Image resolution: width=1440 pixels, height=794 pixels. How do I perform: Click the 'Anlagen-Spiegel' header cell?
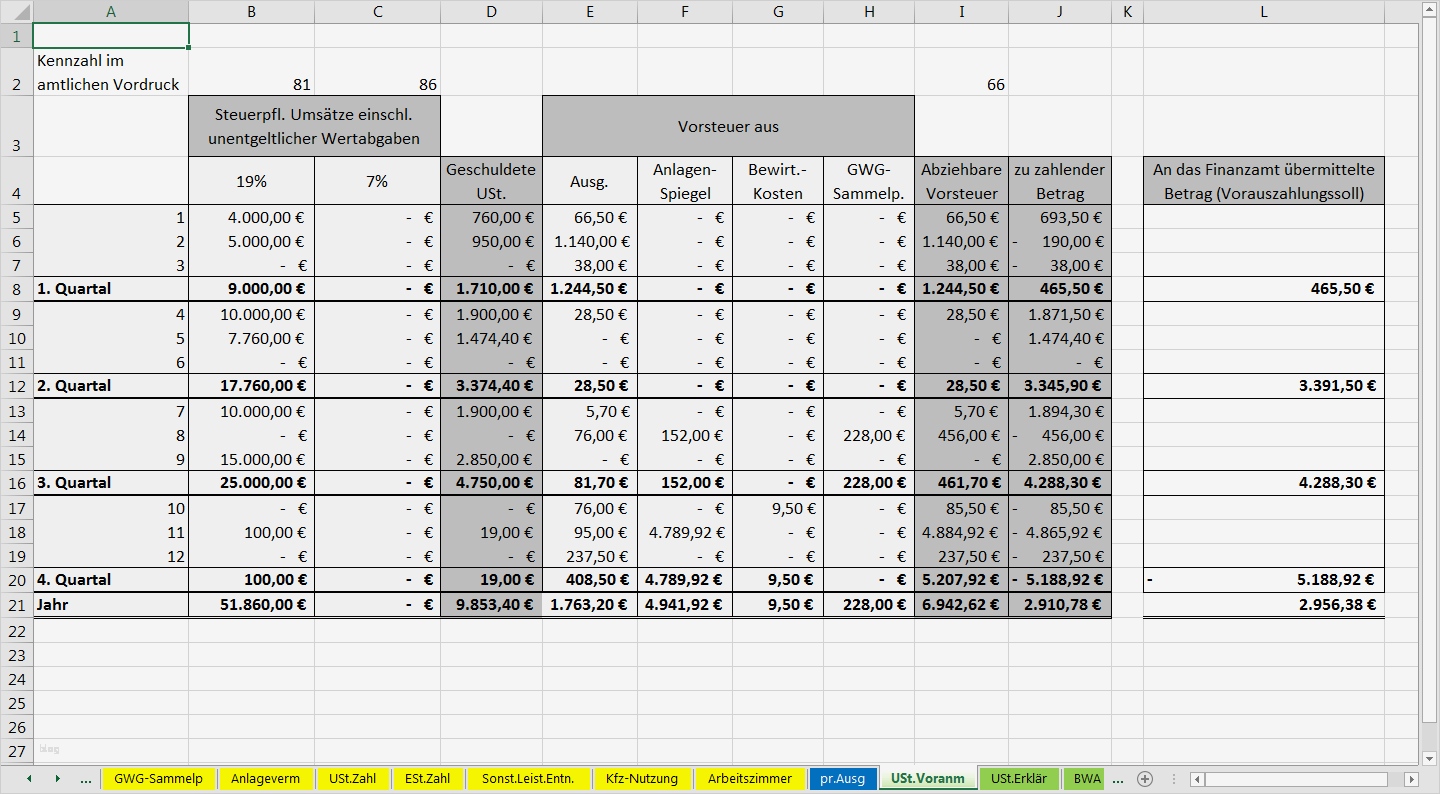tap(684, 181)
